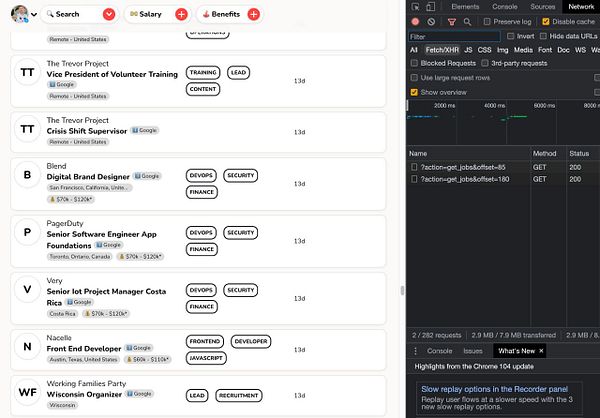Switch to the Sources tab
Viewport: 600px width, 418px height.
543,7
